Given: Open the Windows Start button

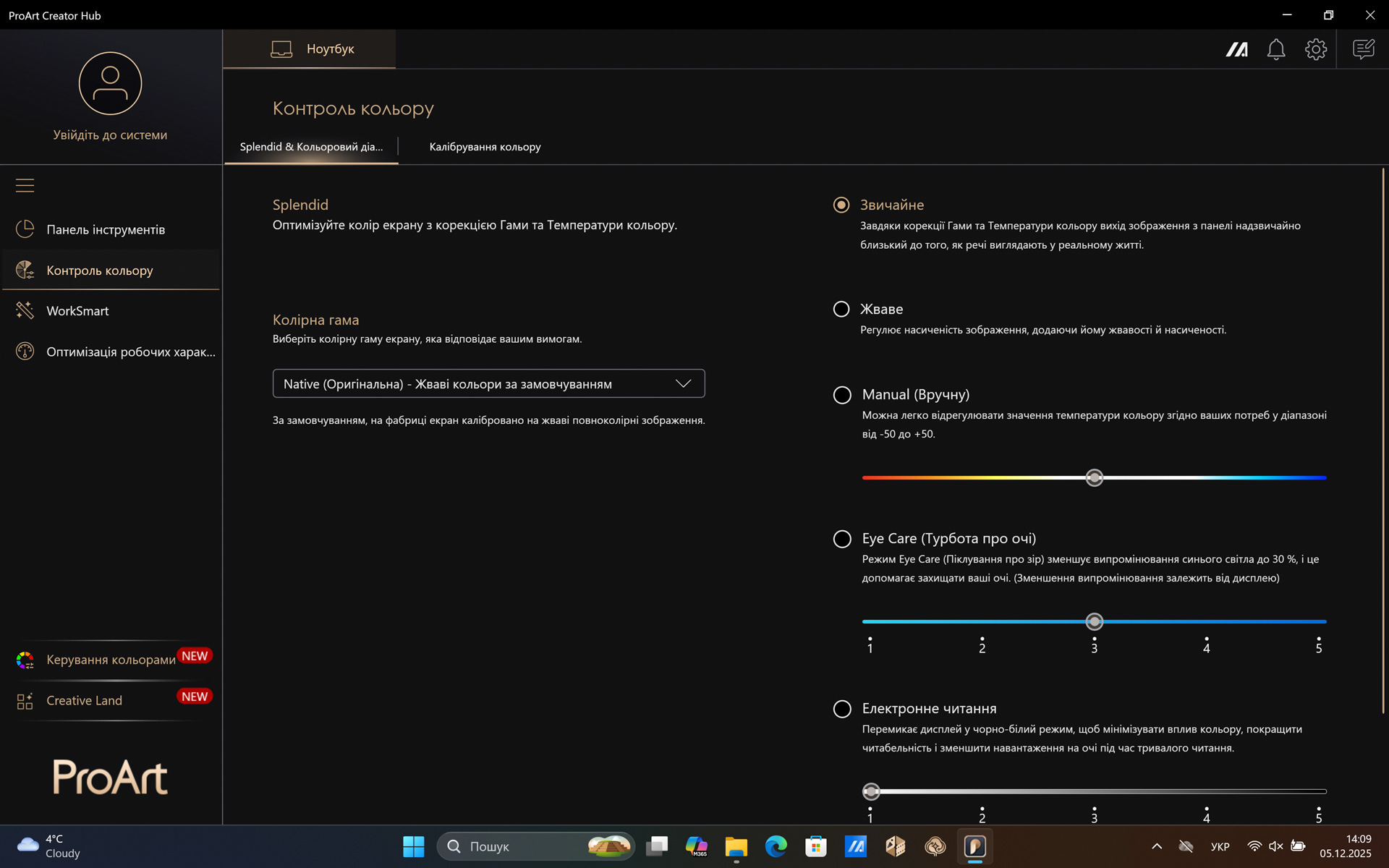Looking at the screenshot, I should 414,846.
